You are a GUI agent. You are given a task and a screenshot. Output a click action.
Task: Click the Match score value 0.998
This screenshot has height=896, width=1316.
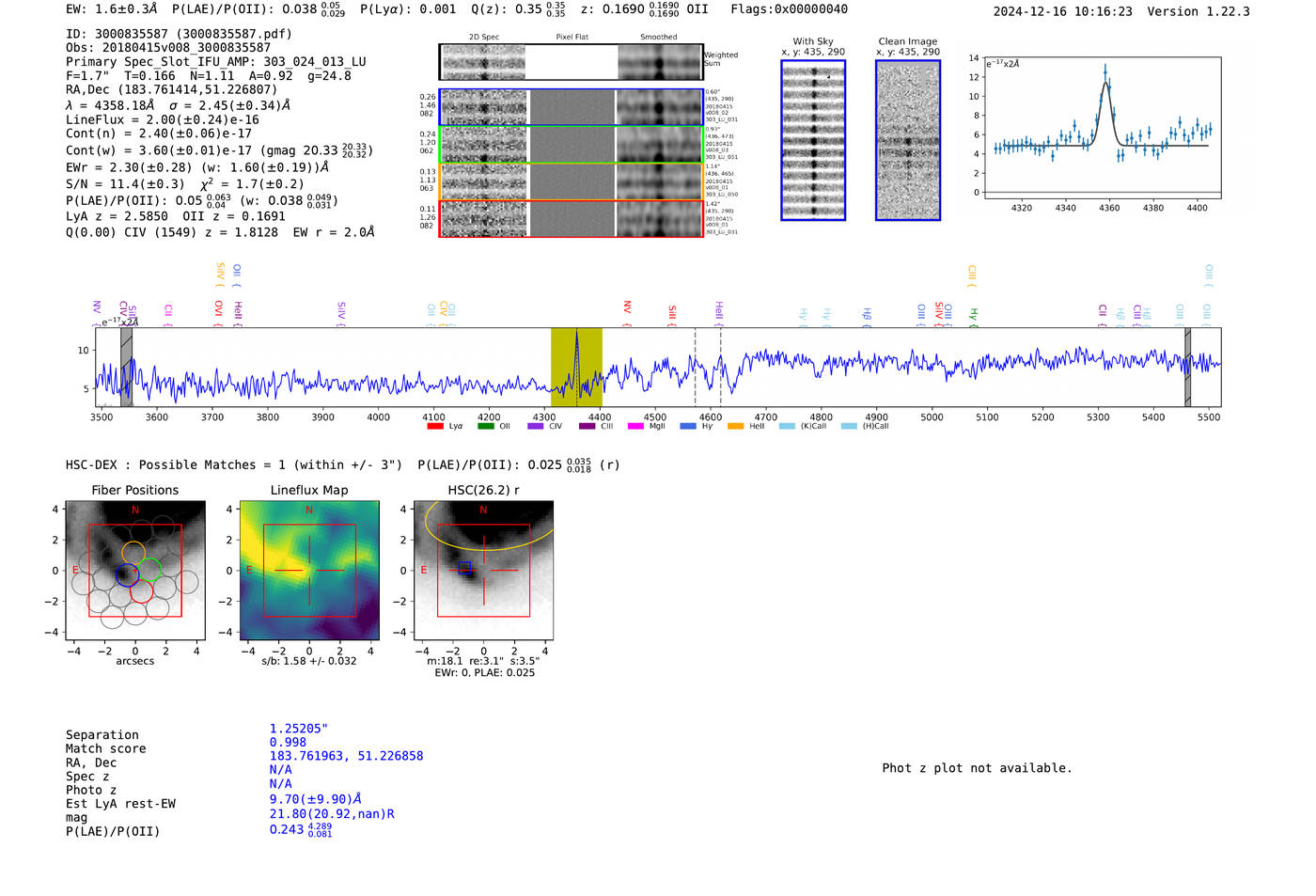[x=288, y=743]
